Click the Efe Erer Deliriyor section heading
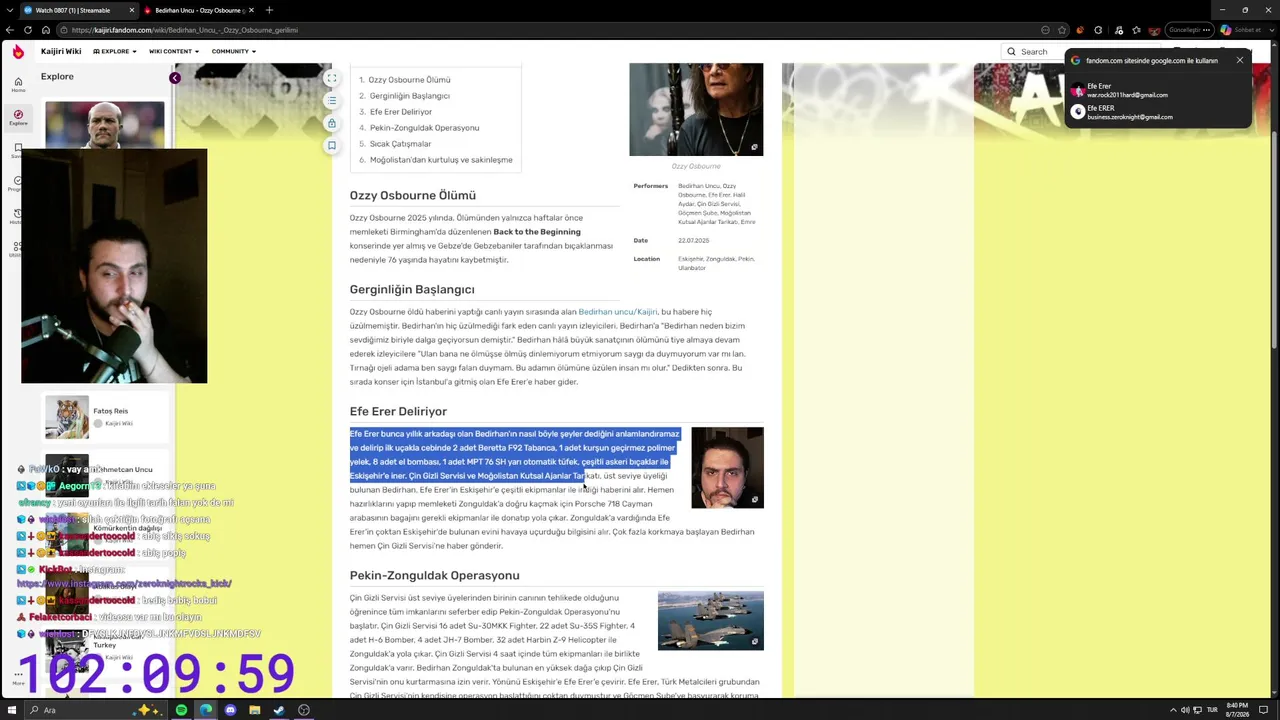This screenshot has width=1280, height=720. [398, 411]
